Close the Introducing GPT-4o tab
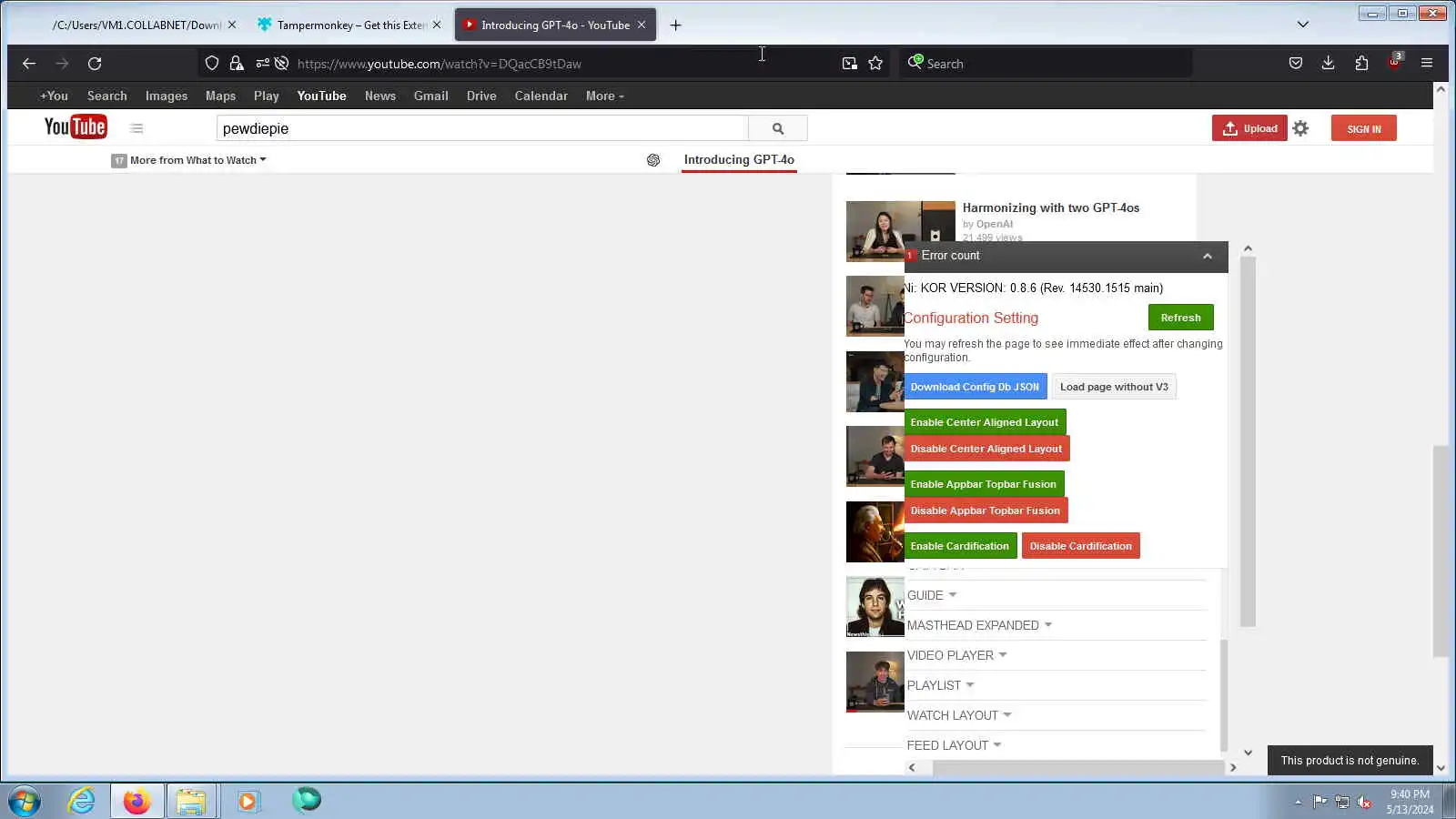This screenshot has width=1456, height=819. [x=642, y=25]
